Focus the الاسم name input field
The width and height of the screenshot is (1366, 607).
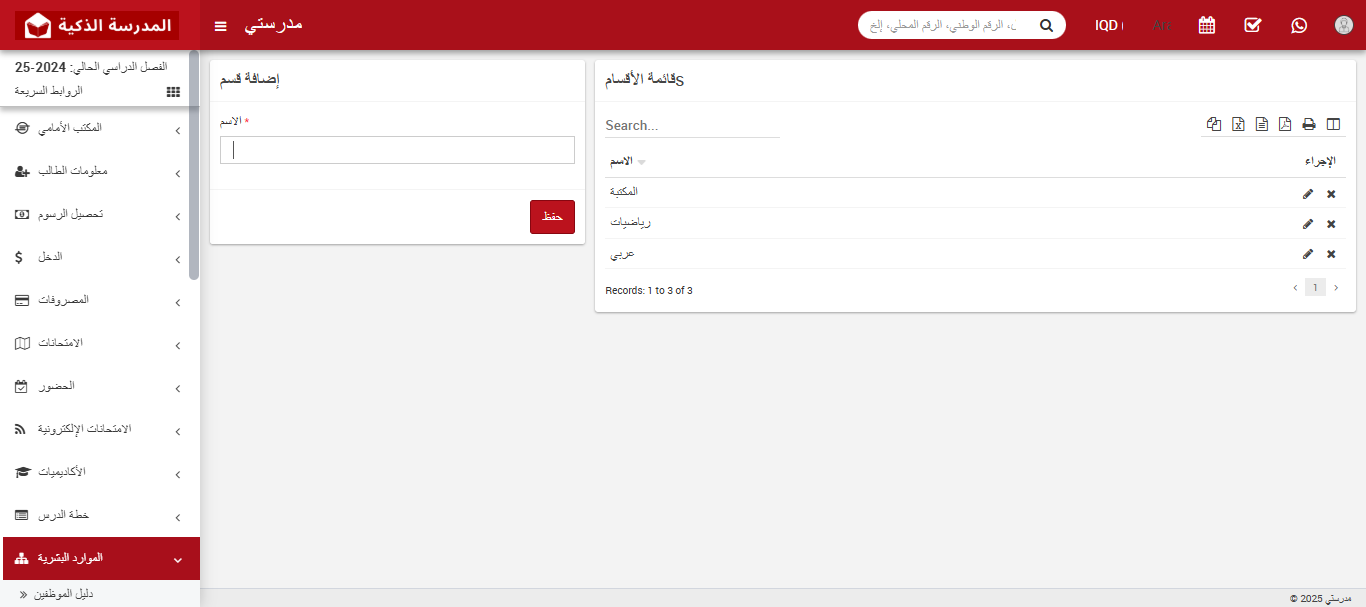point(397,150)
